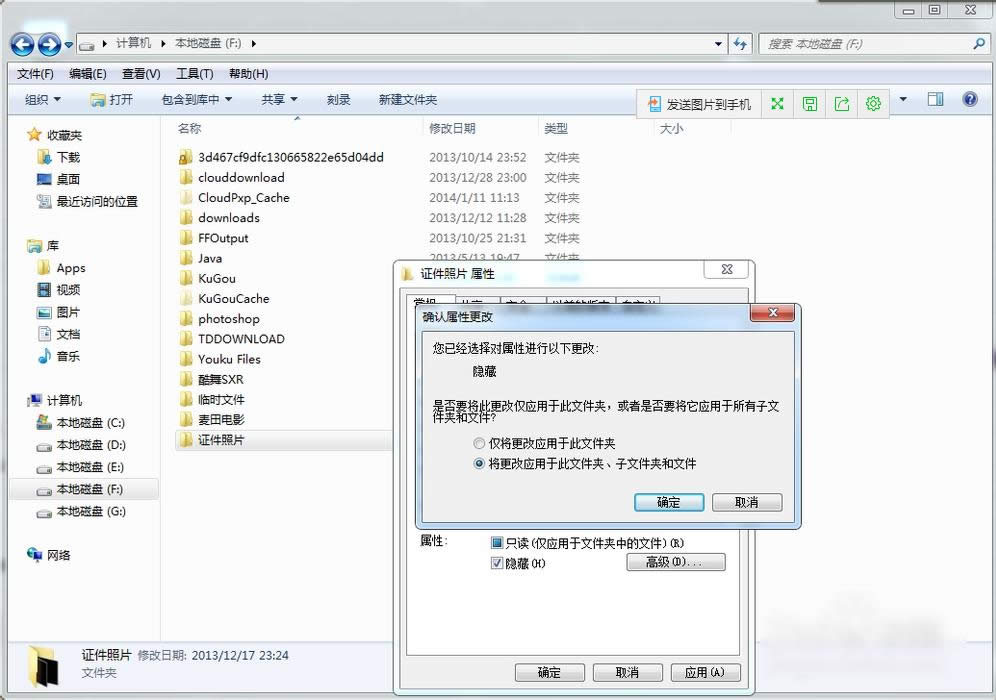Click 确定 at the properties window bottom

(549, 673)
